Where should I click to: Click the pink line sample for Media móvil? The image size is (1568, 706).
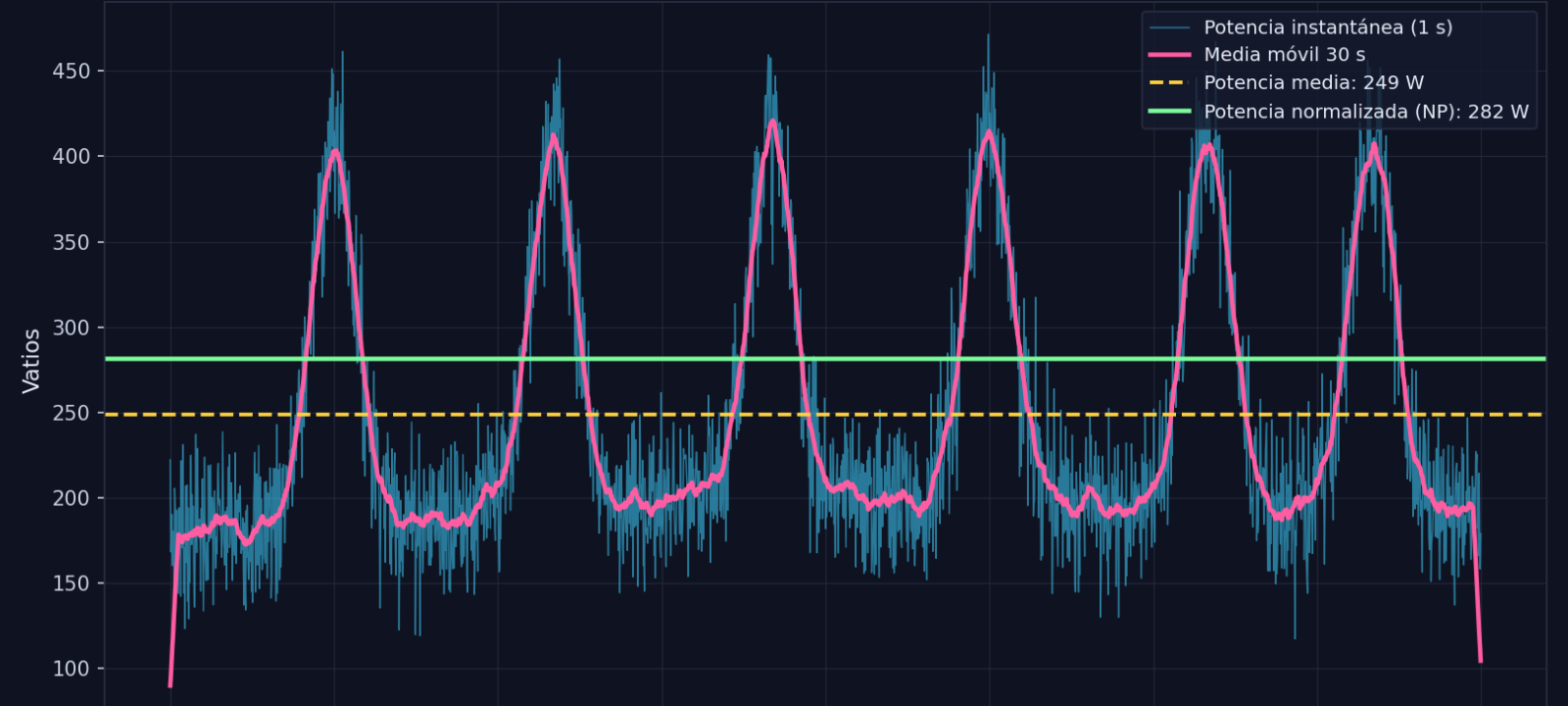[x=1170, y=55]
